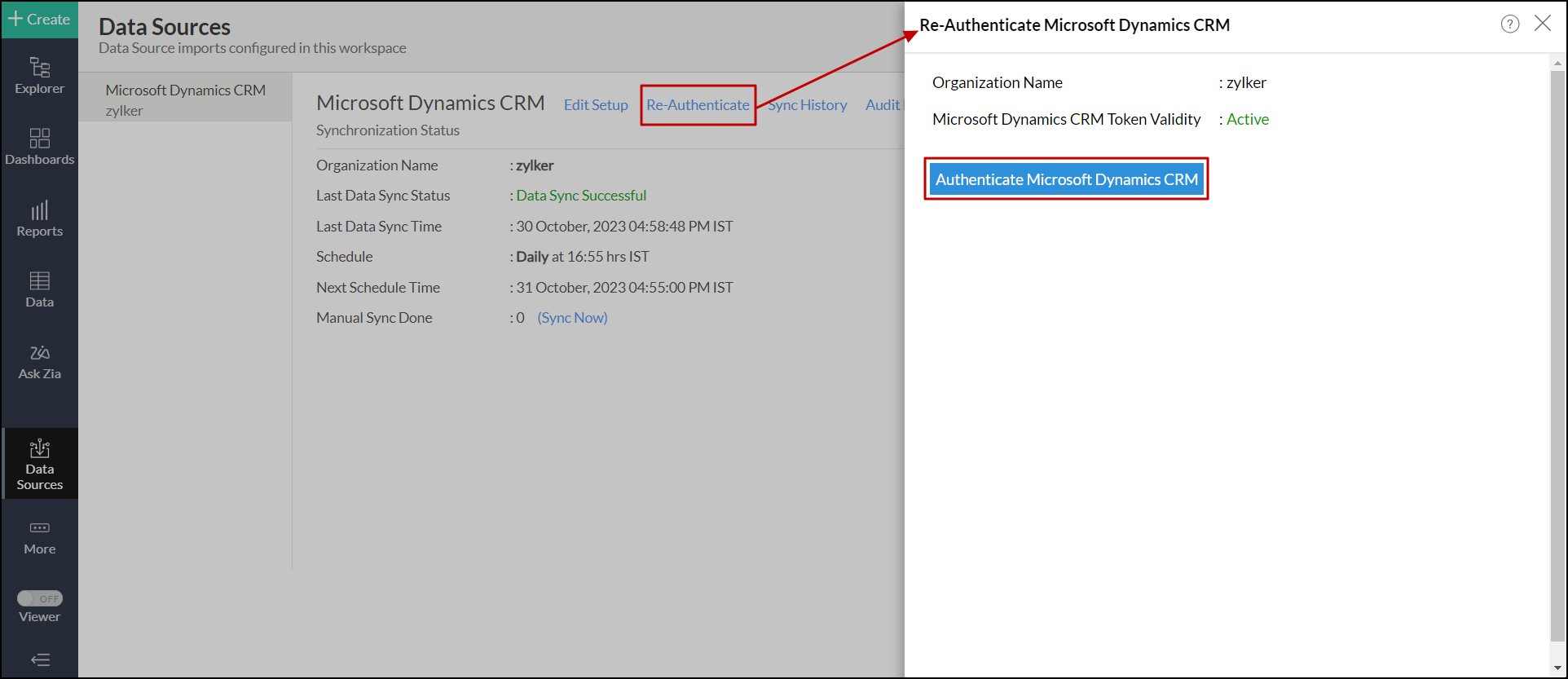1568x679 pixels.
Task: Click the 'Data Source imports configured in this workspace' subtitle
Action: coord(253,48)
